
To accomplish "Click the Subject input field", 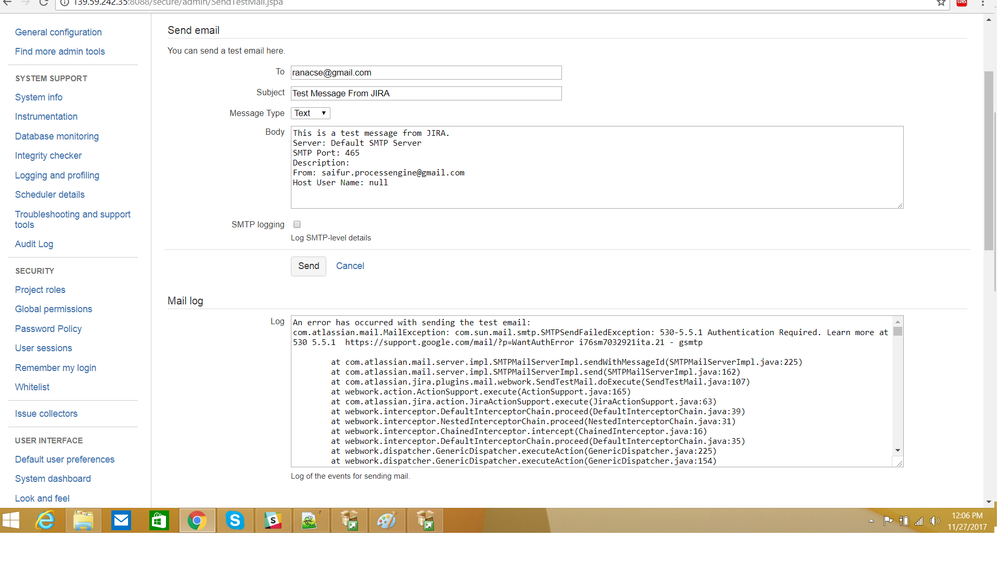I will (x=426, y=93).
